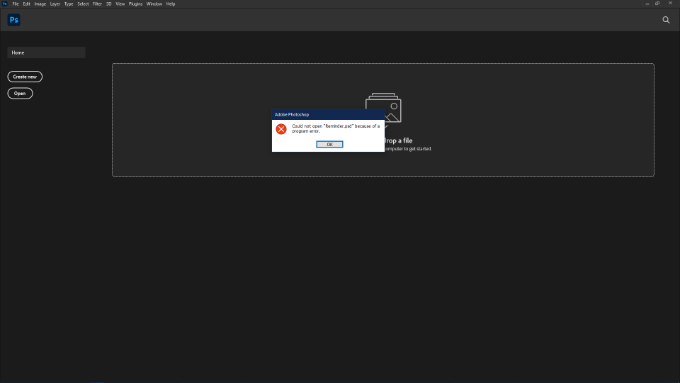
Task: Open the Help menu
Action: coord(170,4)
